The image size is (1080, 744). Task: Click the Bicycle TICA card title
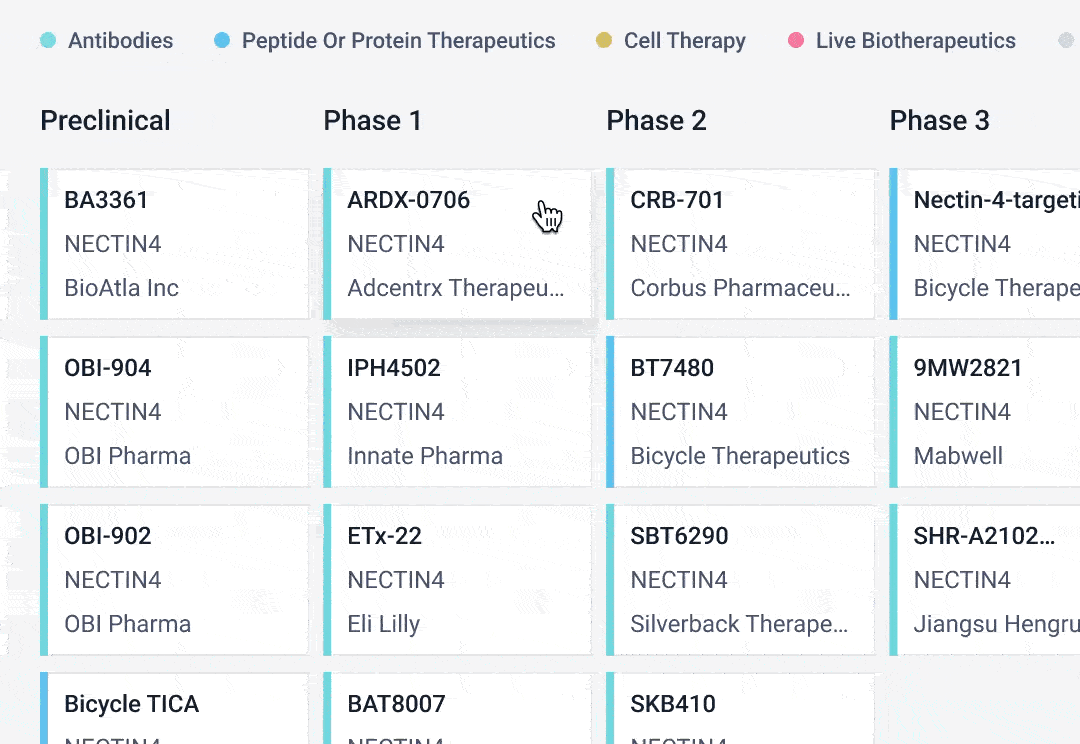(x=132, y=704)
